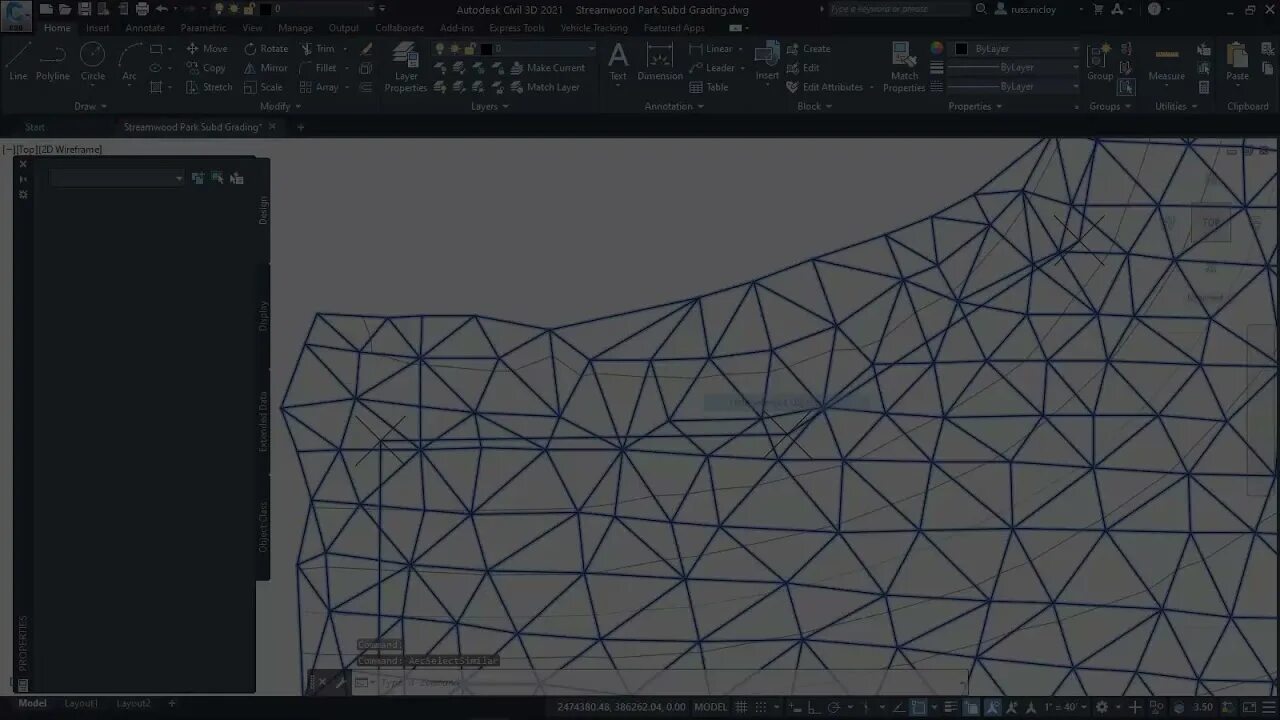Activate the Array command
The image size is (1280, 720).
click(x=320, y=87)
